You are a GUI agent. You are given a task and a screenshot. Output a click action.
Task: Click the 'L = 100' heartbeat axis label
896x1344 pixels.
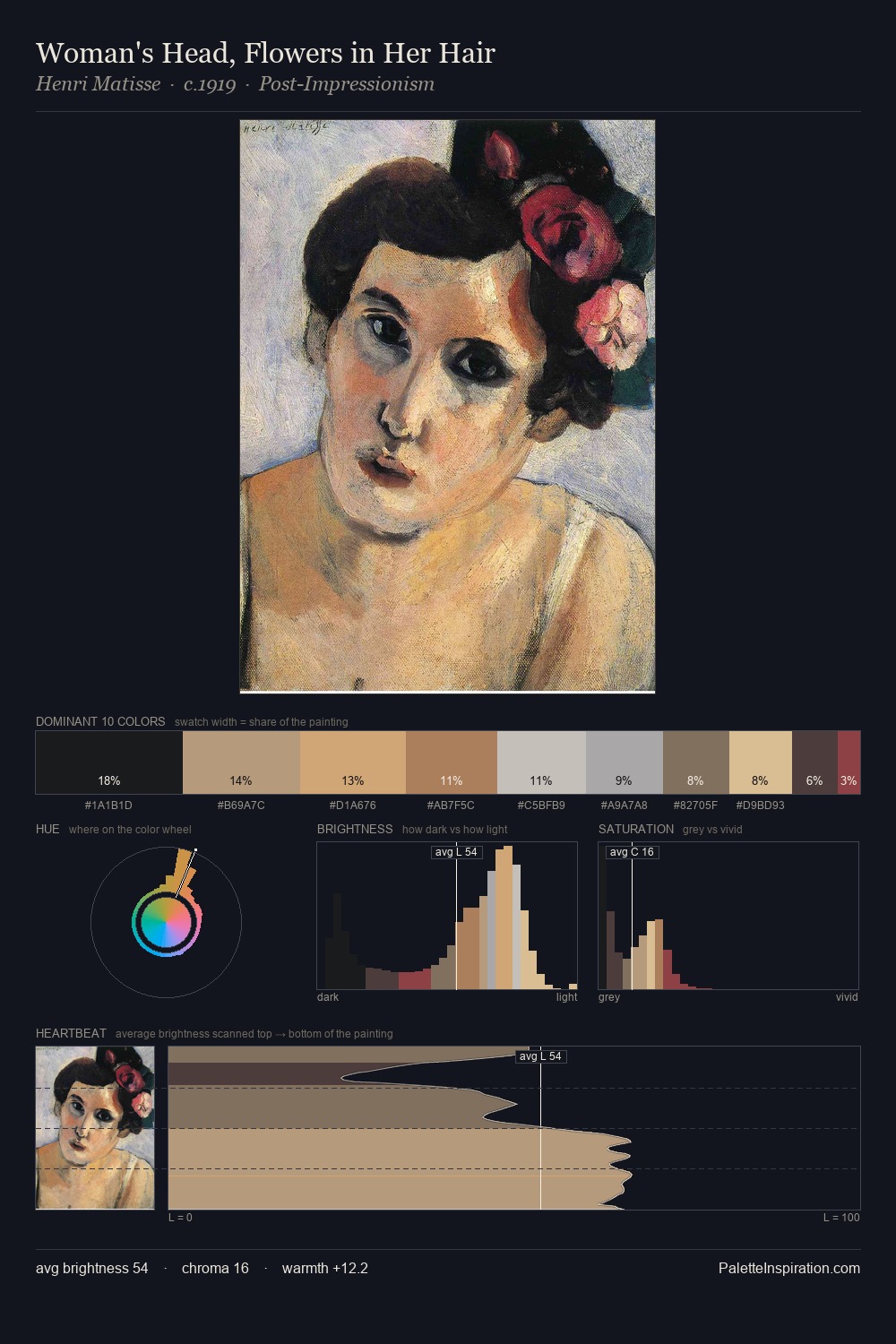841,1218
